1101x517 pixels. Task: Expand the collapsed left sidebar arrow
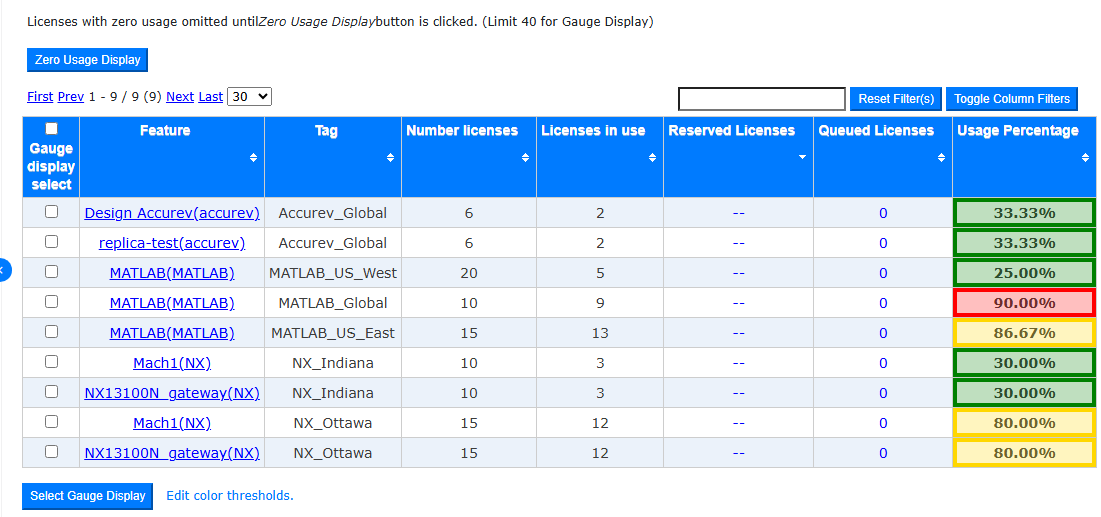pyautogui.click(x=4, y=270)
